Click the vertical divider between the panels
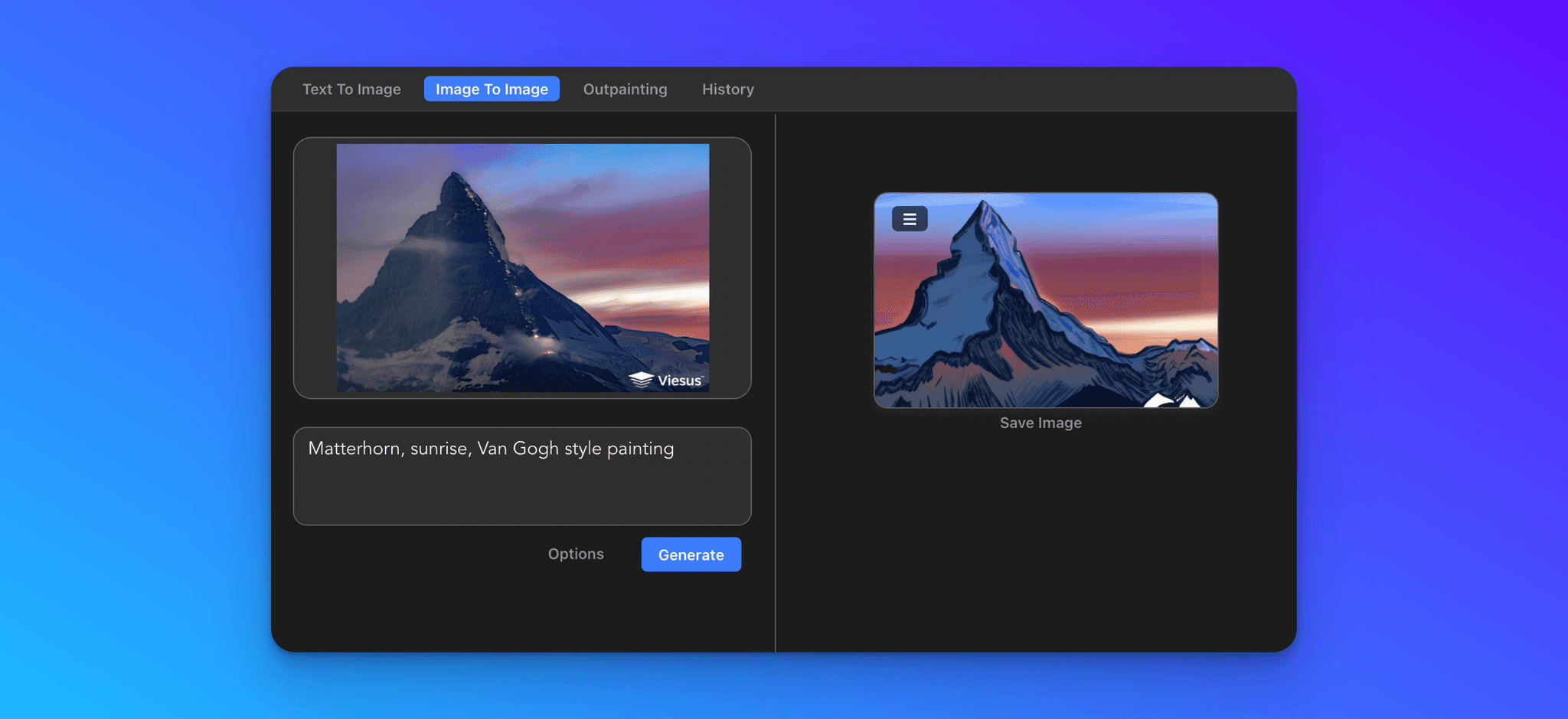 coord(776,383)
